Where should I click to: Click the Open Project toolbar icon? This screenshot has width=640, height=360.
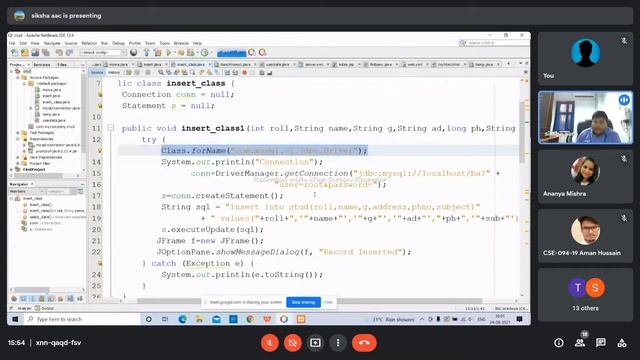click(x=36, y=53)
